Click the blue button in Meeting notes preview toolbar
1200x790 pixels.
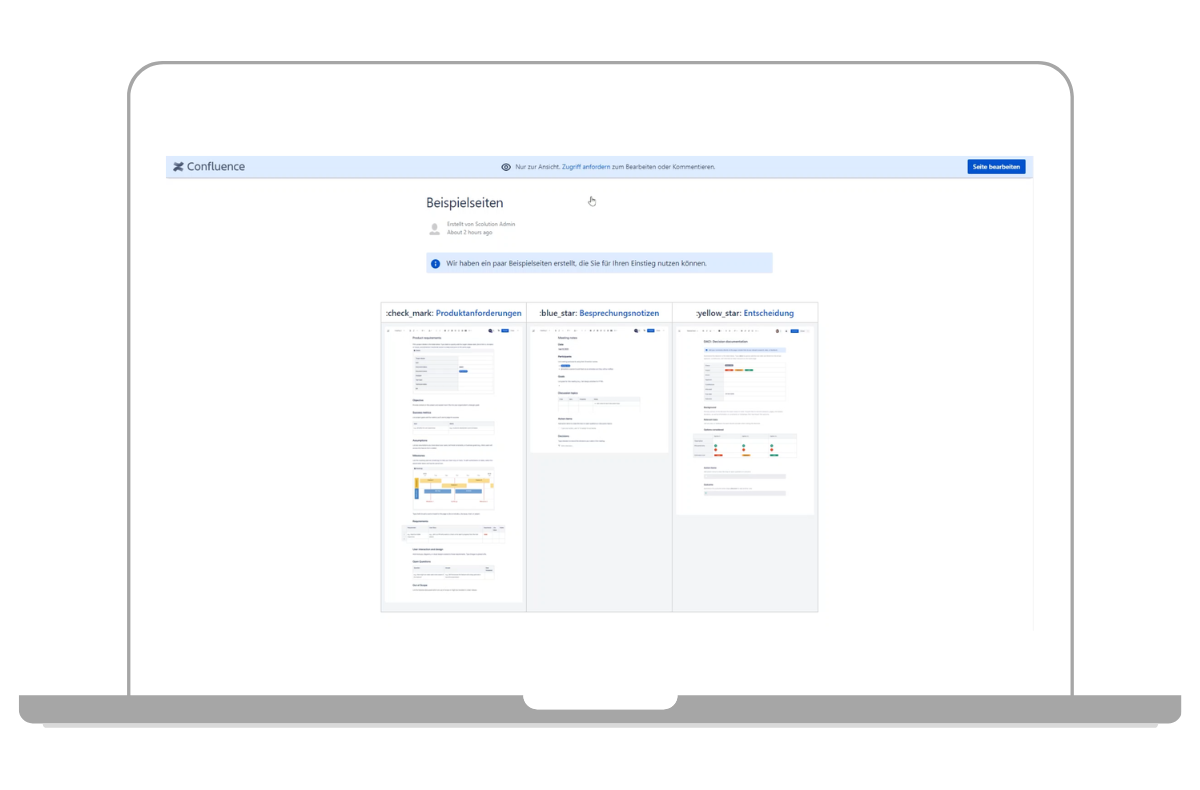(650, 330)
